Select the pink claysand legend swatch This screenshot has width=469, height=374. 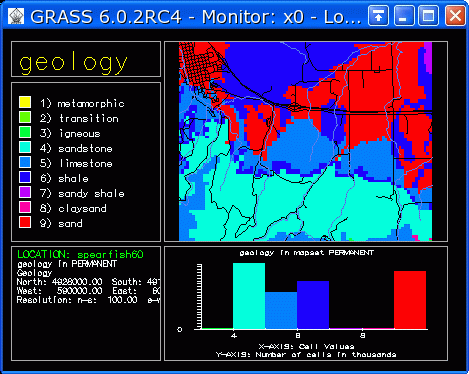25,207
